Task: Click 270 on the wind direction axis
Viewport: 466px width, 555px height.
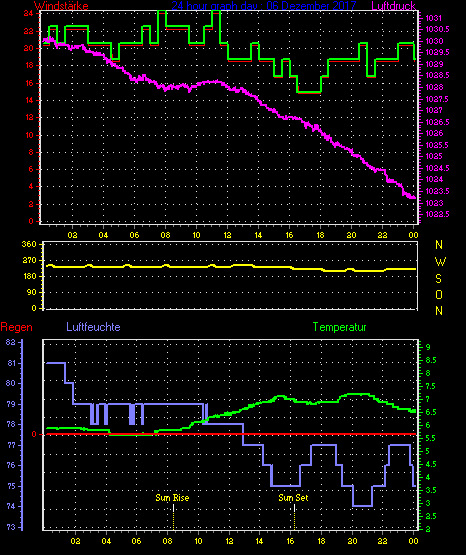Action: coord(29,260)
